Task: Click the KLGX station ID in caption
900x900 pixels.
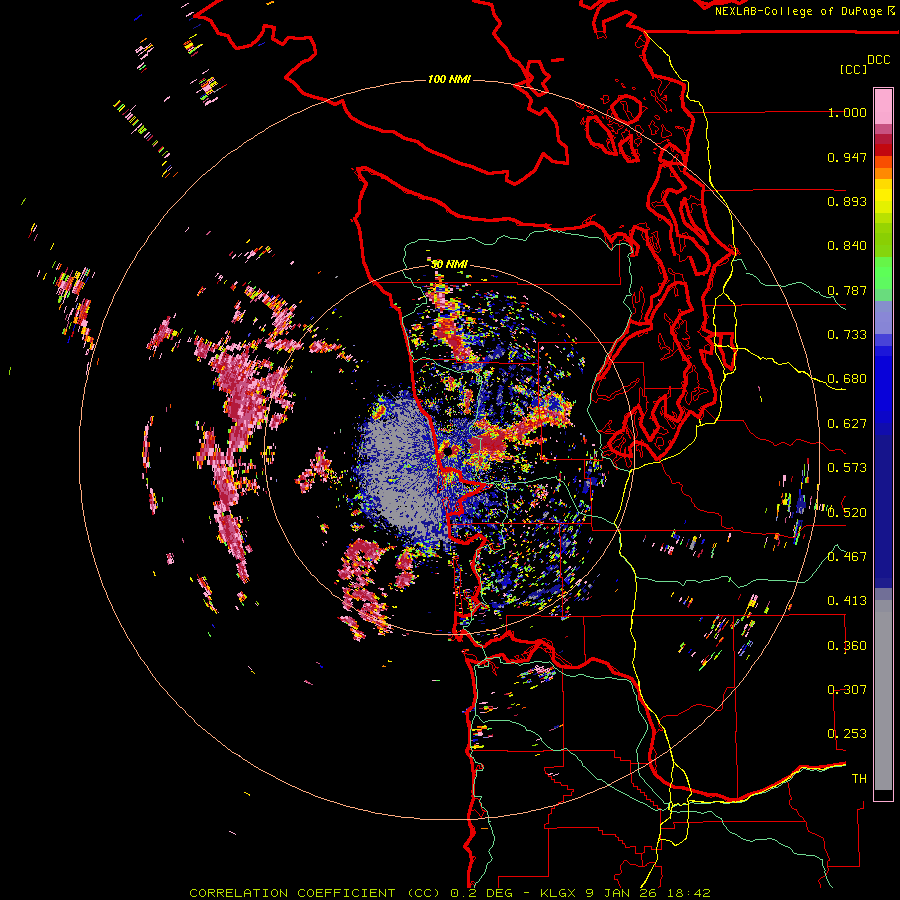Action: [x=559, y=893]
